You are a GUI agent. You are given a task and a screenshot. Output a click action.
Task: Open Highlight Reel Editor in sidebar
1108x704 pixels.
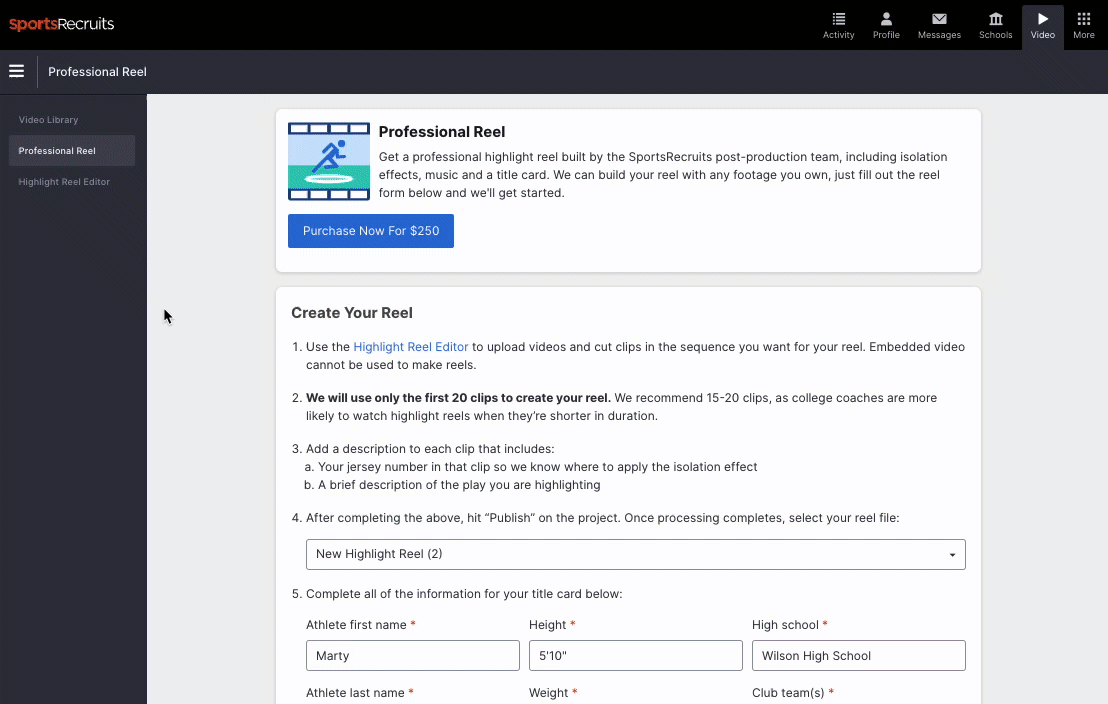(x=64, y=182)
